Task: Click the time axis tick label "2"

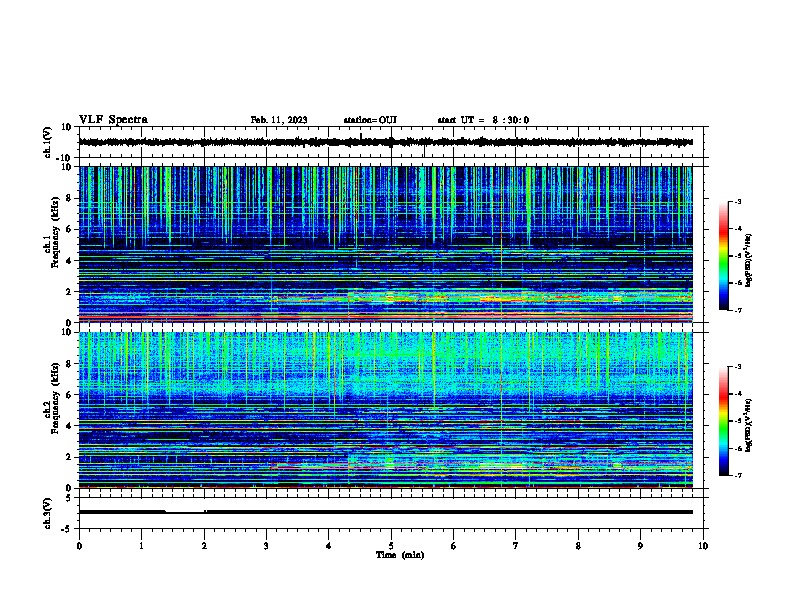Action: (x=204, y=546)
